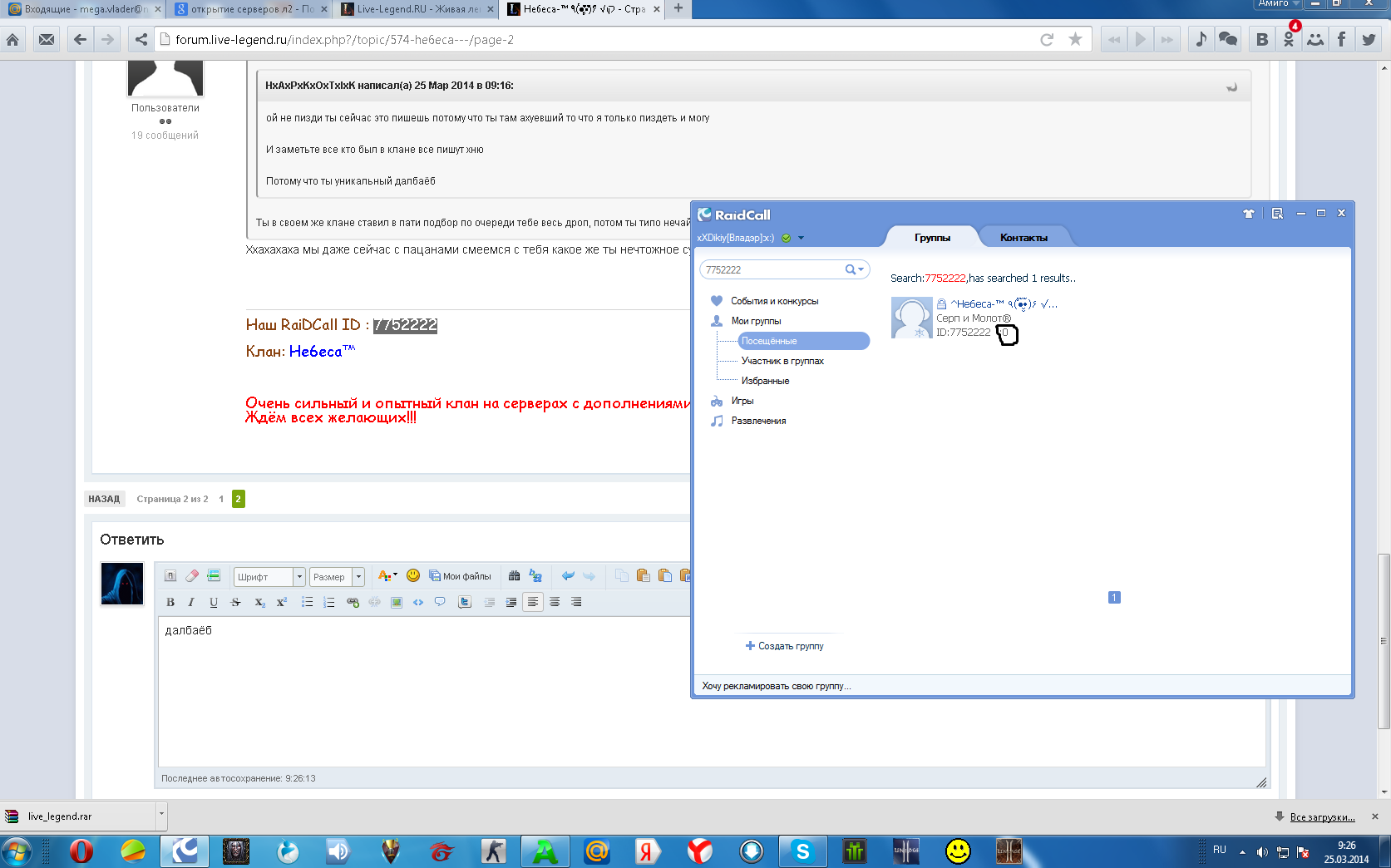1391x868 pixels.
Task: Open live_legend.rar download options arrow
Action: click(x=161, y=816)
